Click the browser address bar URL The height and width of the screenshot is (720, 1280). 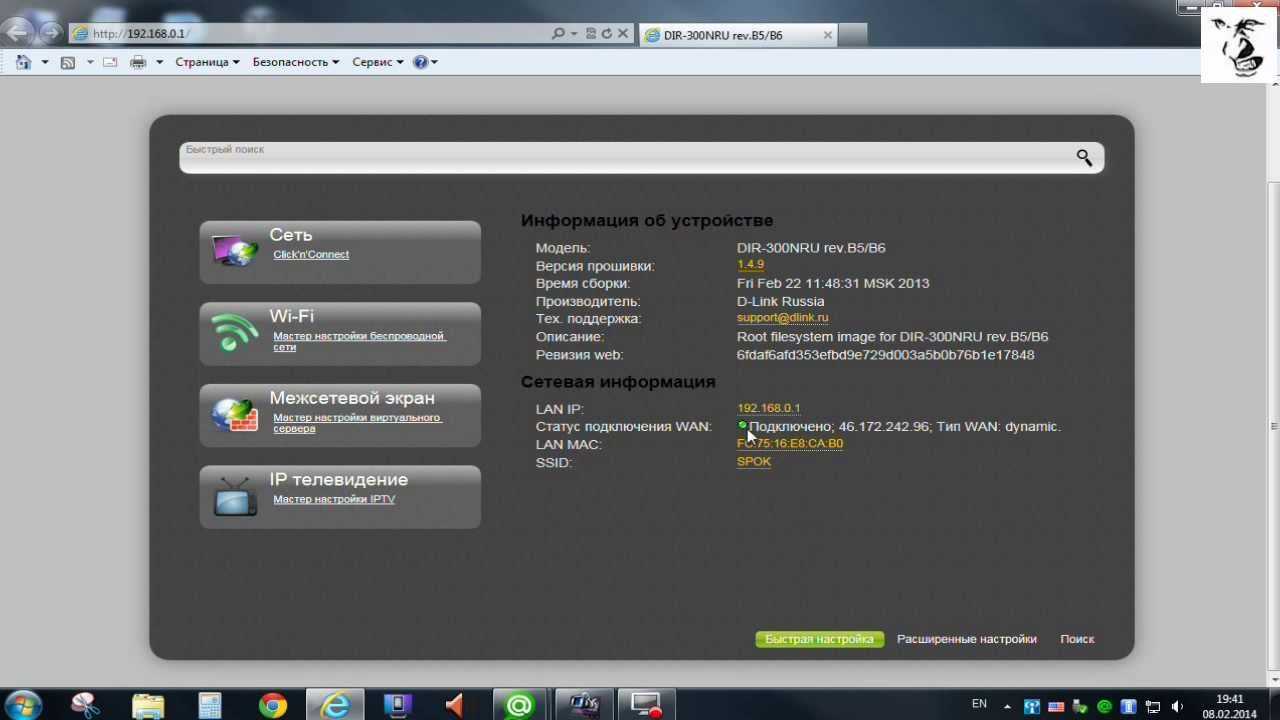coord(310,33)
